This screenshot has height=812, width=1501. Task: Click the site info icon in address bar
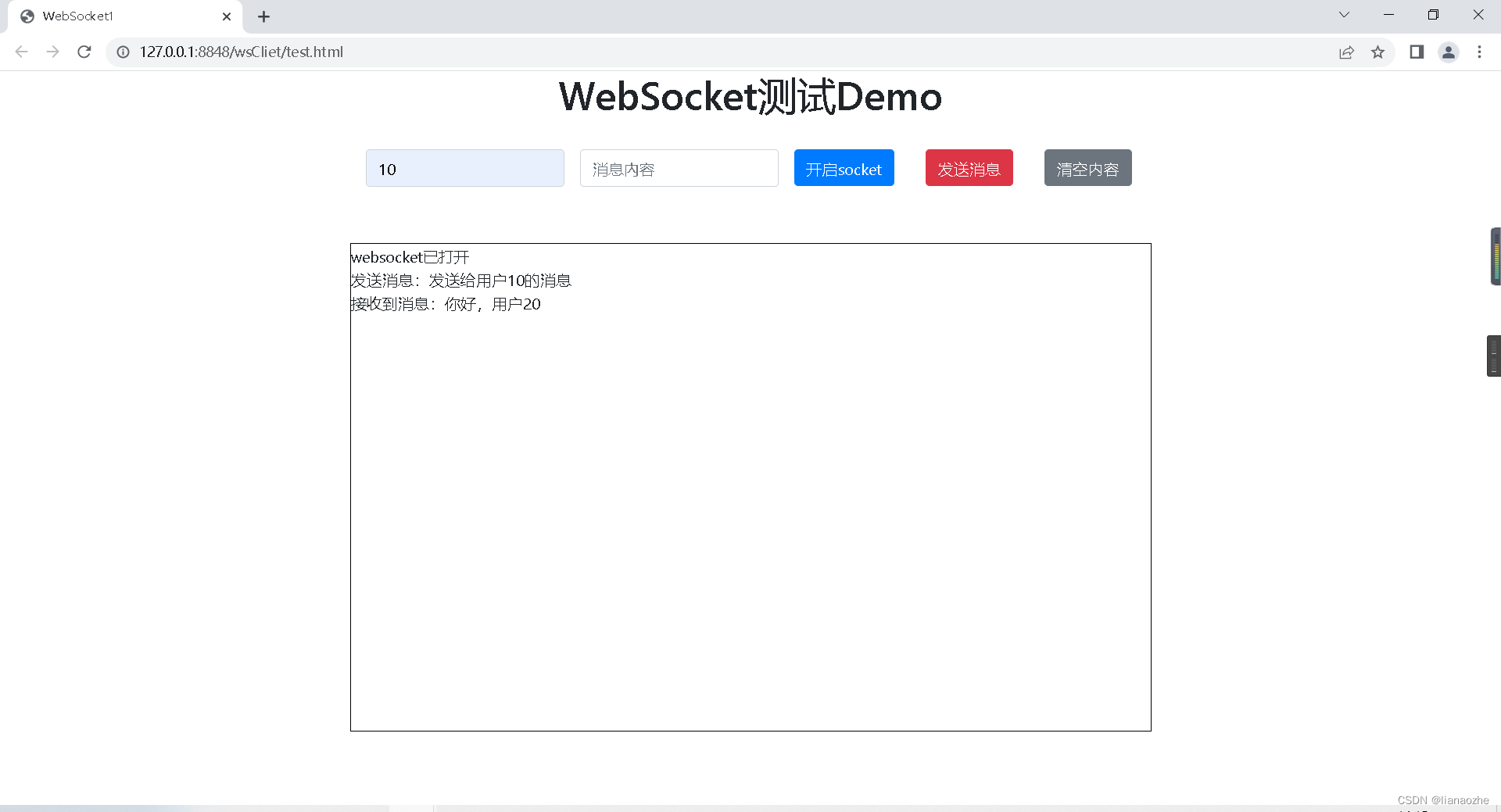[123, 52]
